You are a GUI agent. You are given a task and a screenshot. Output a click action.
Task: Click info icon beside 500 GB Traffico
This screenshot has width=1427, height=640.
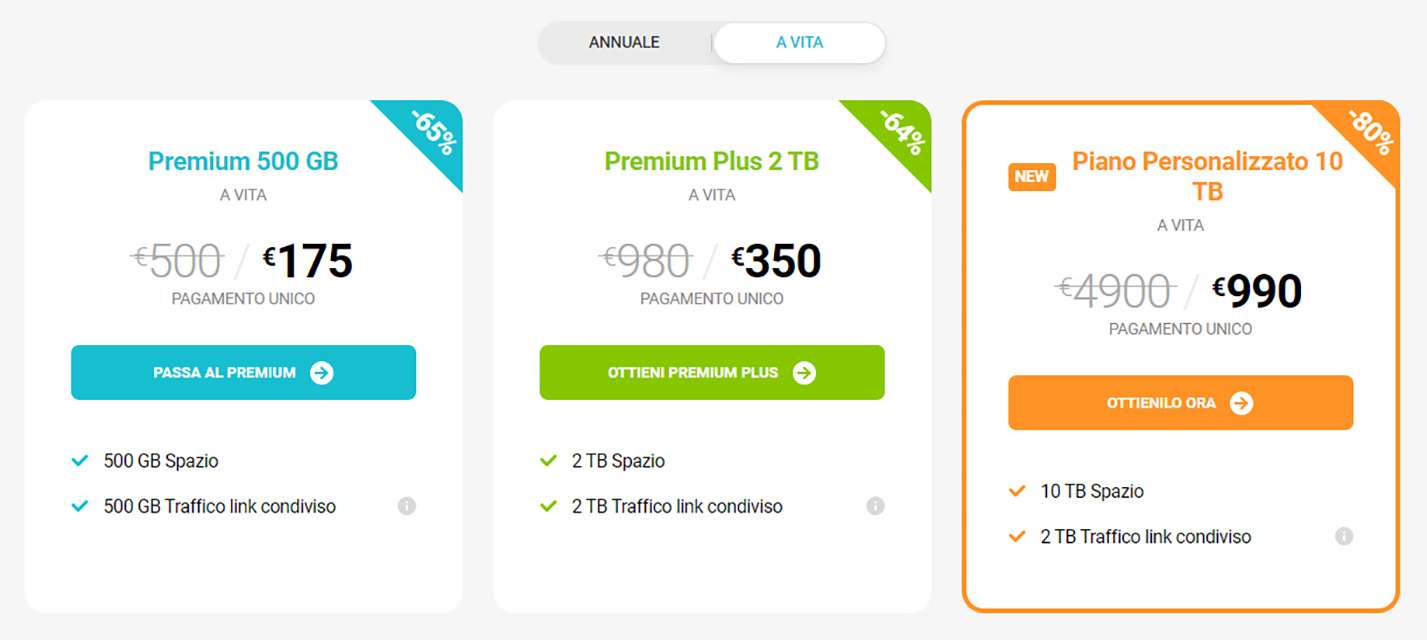406,506
